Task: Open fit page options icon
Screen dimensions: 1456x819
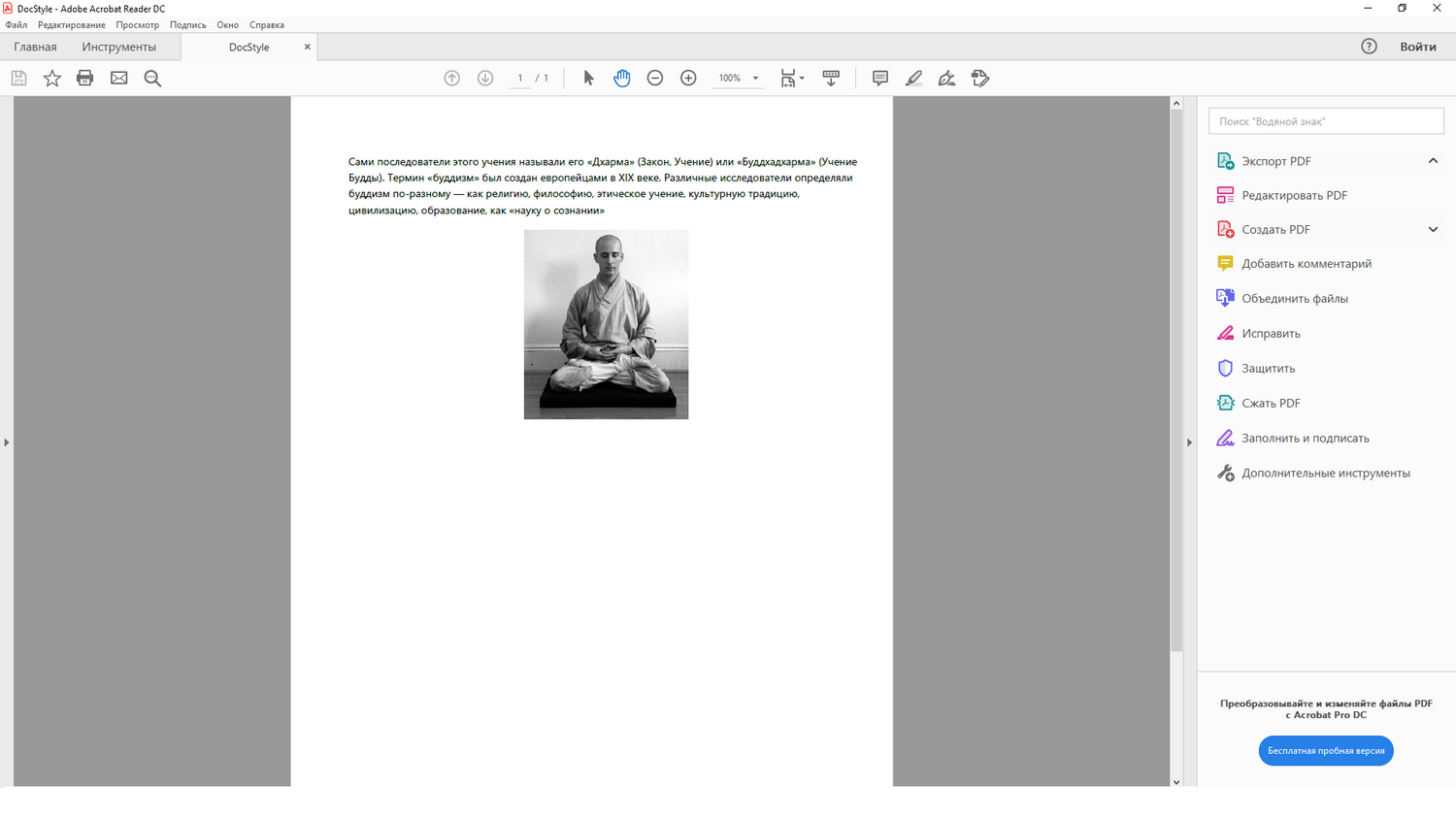Action: coord(792,79)
